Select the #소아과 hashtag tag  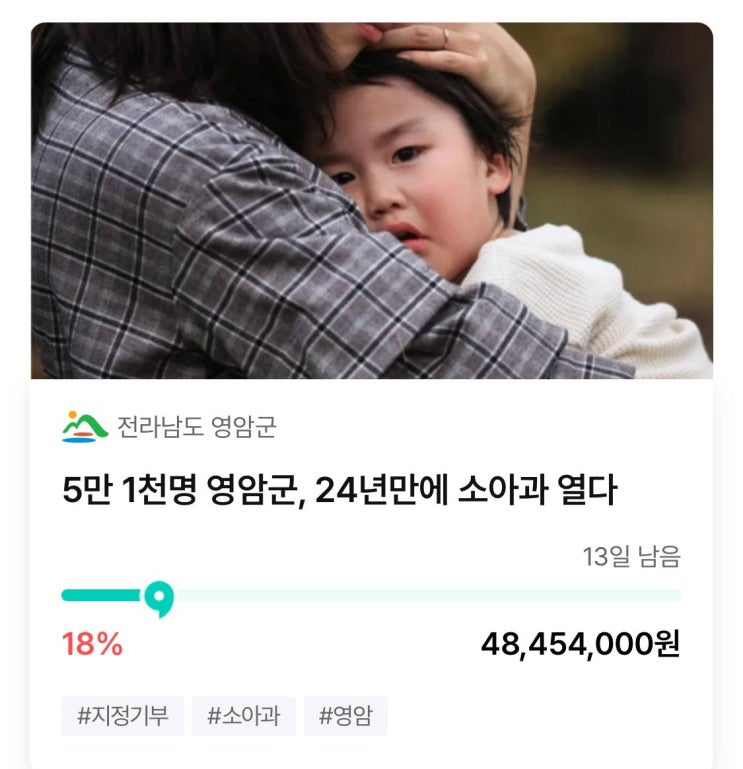coord(244,716)
